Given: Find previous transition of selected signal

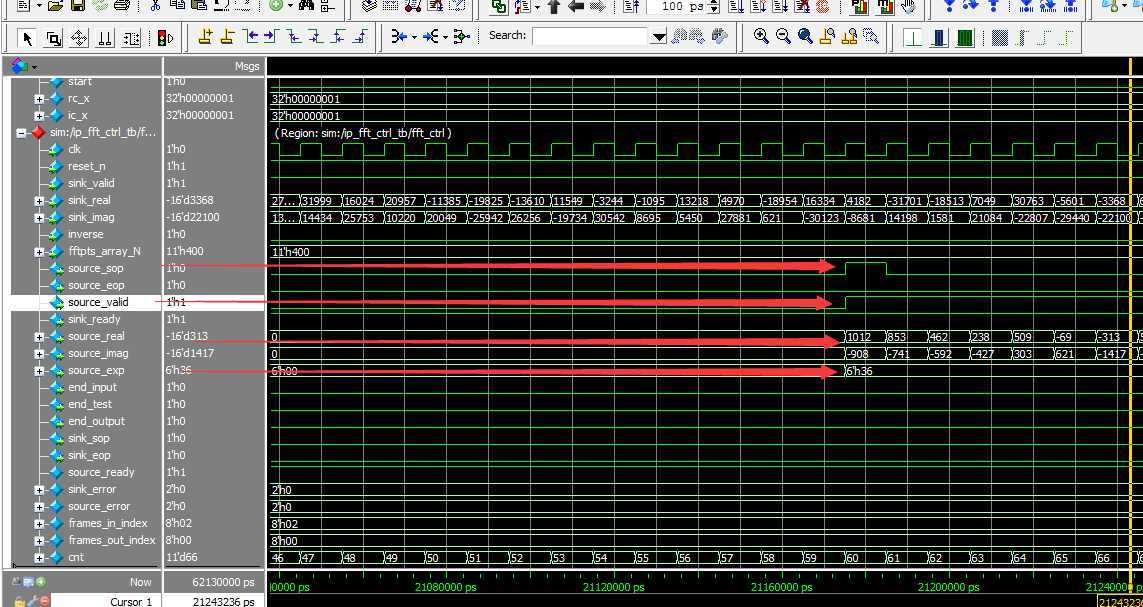Looking at the screenshot, I should 249,36.
